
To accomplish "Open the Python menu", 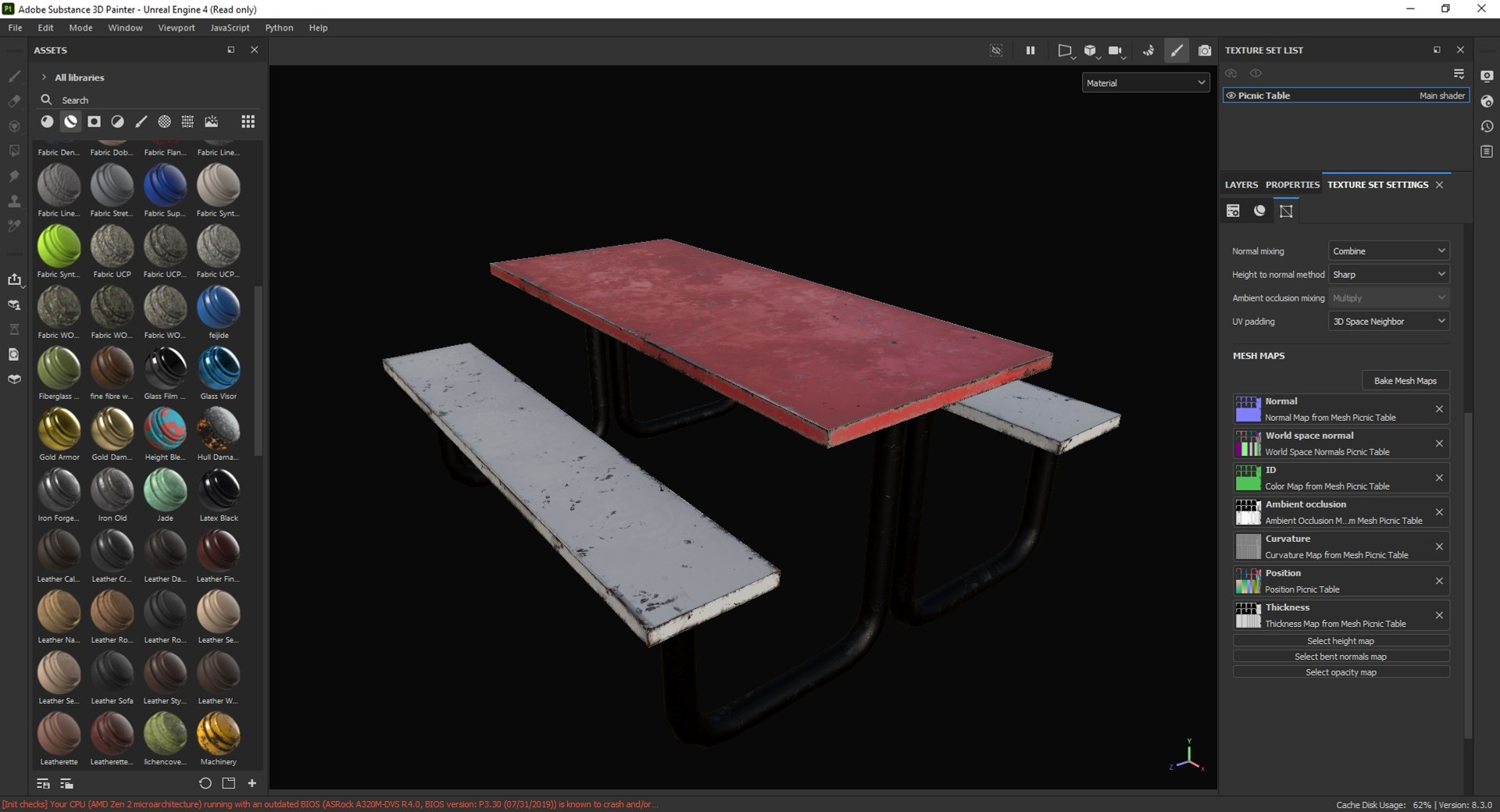I will (x=279, y=27).
